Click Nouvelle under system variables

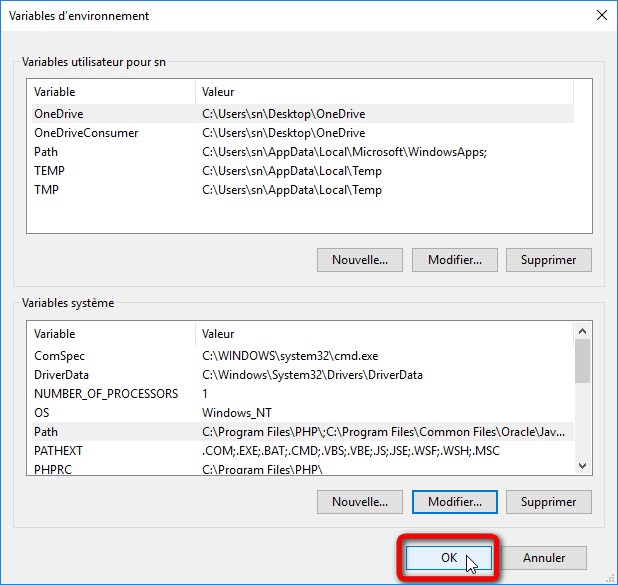point(360,502)
